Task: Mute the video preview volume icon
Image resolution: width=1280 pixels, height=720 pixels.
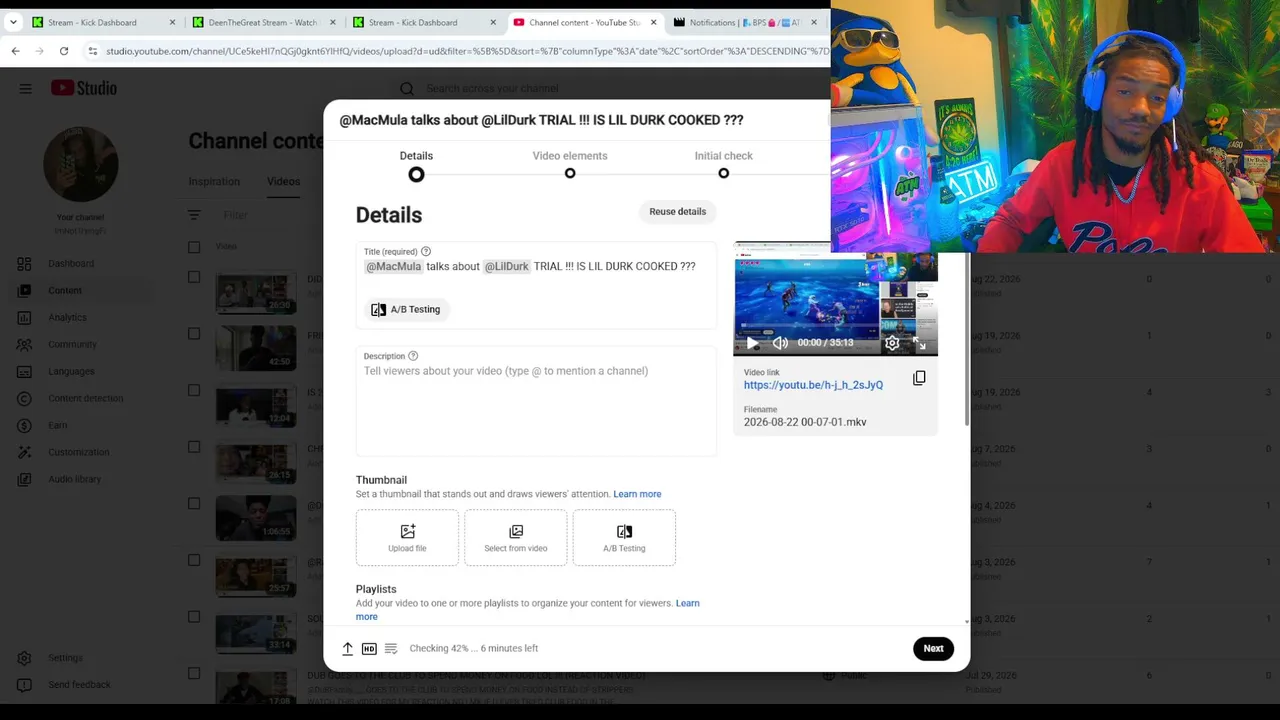Action: [780, 343]
